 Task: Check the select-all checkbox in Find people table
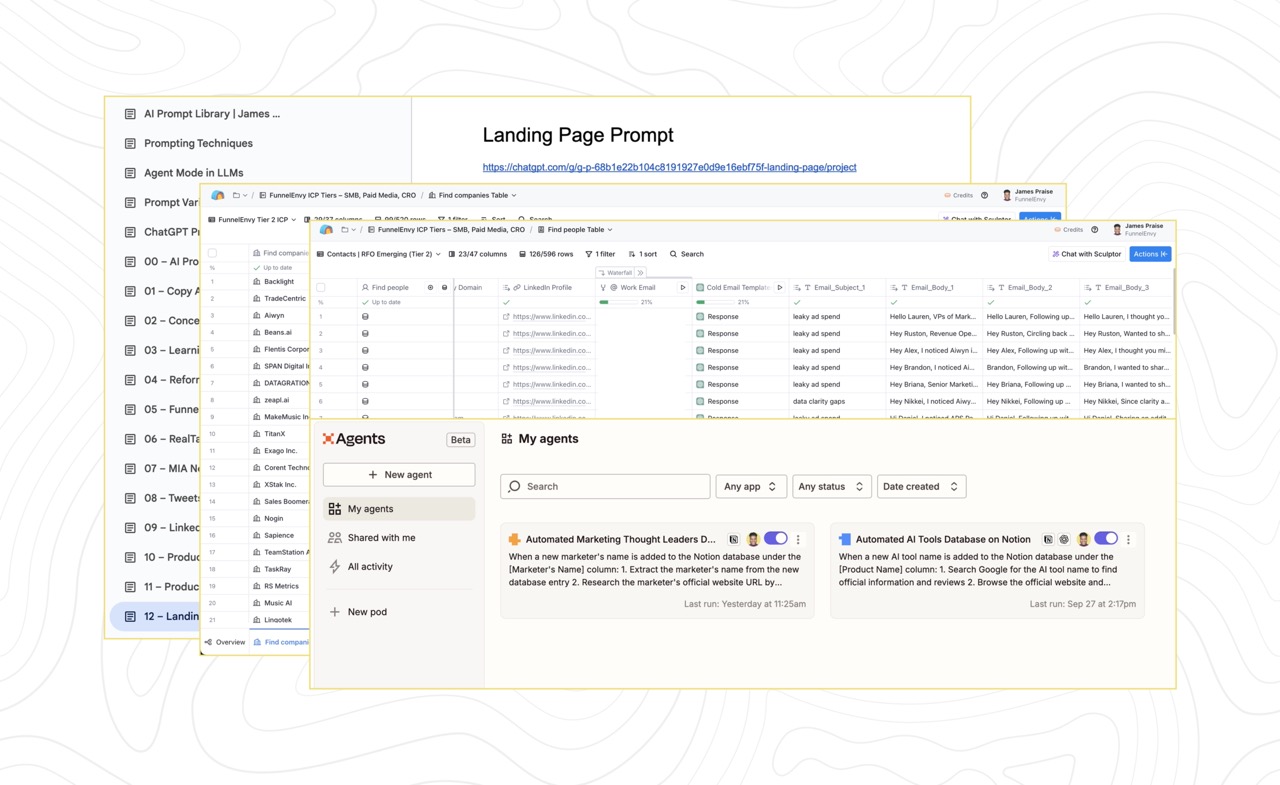321,287
